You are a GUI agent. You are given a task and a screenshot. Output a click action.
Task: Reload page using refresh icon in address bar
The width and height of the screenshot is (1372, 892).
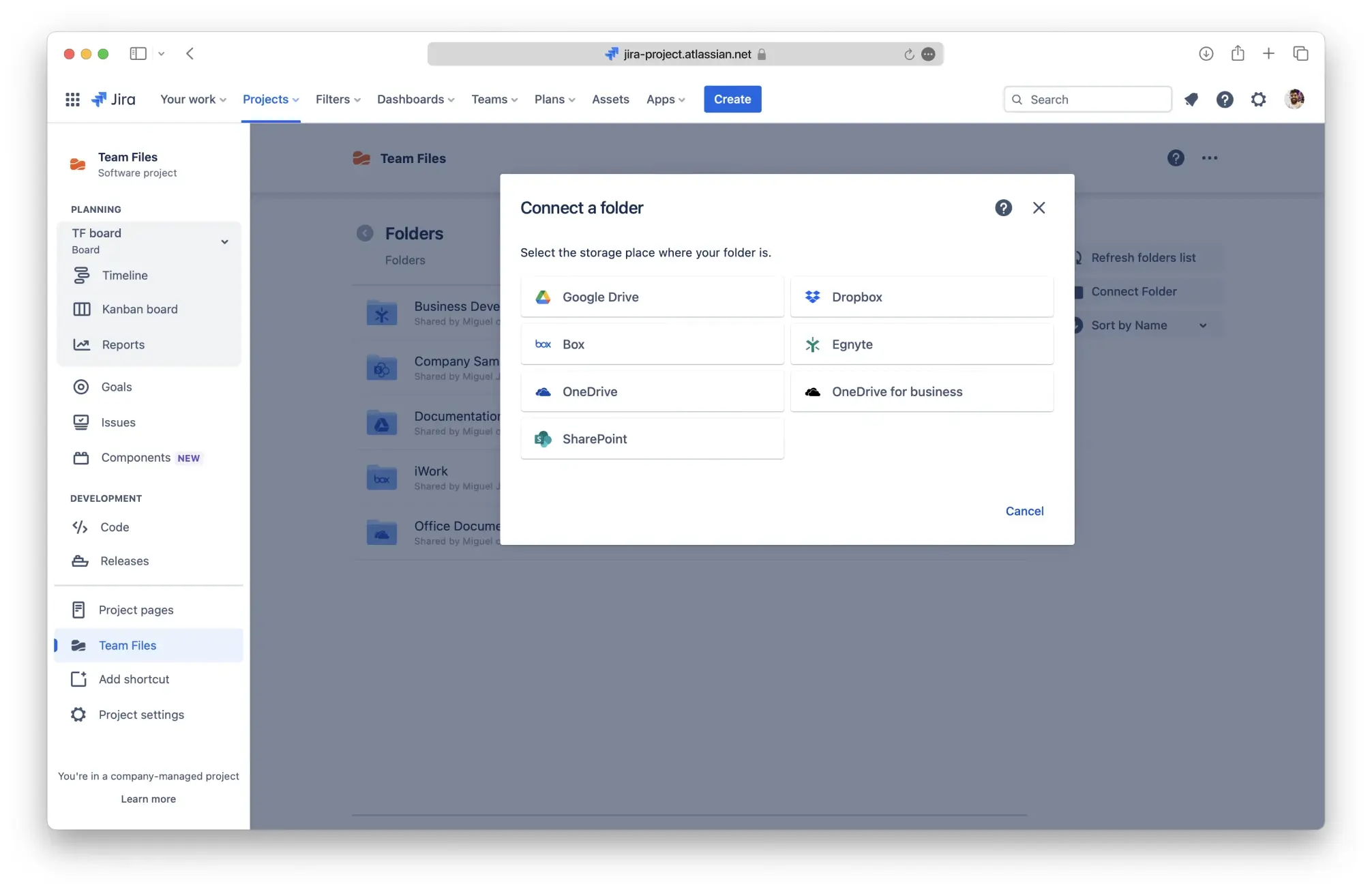909,55
